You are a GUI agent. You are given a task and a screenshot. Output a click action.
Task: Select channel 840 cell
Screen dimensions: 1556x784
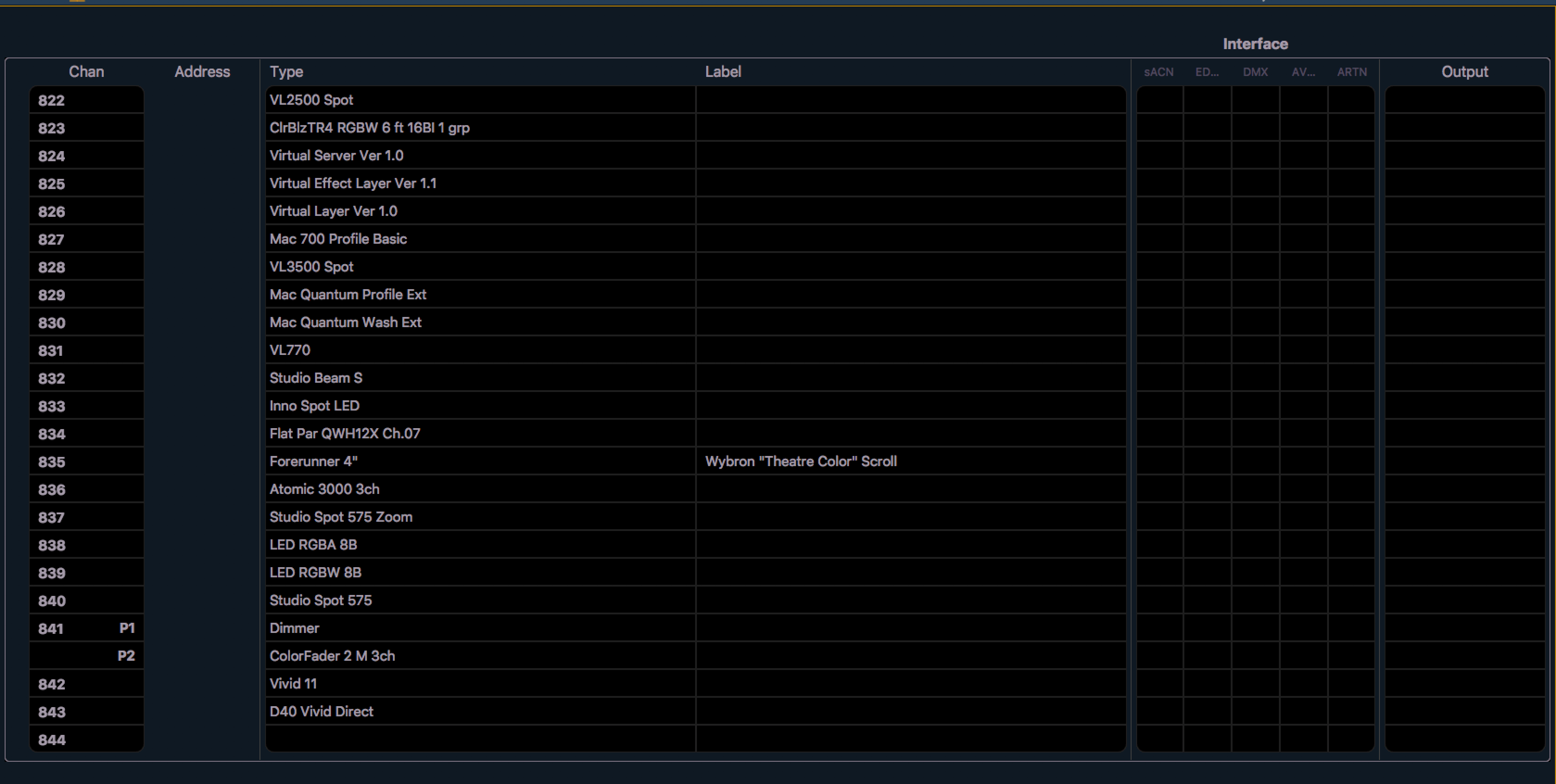tap(86, 601)
